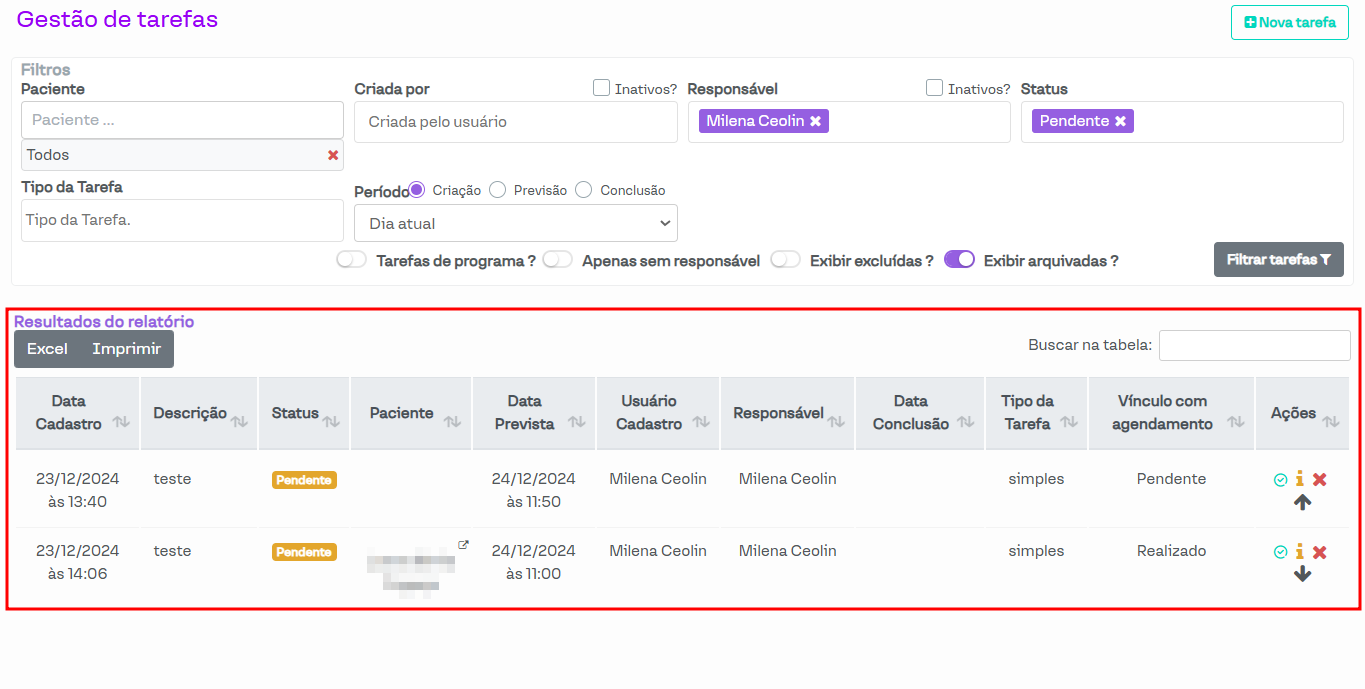
Task: Click the green complete icon in first row
Action: (x=1280, y=480)
